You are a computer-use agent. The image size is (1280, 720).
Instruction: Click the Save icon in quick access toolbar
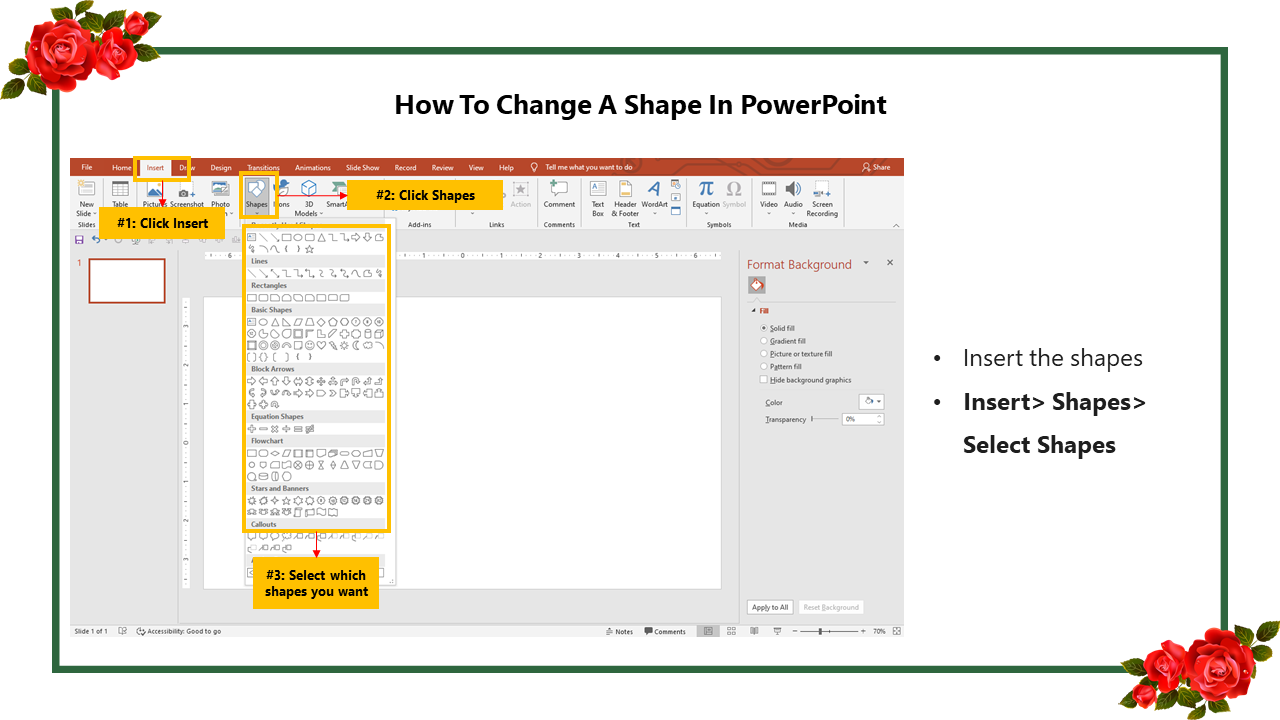[79, 240]
